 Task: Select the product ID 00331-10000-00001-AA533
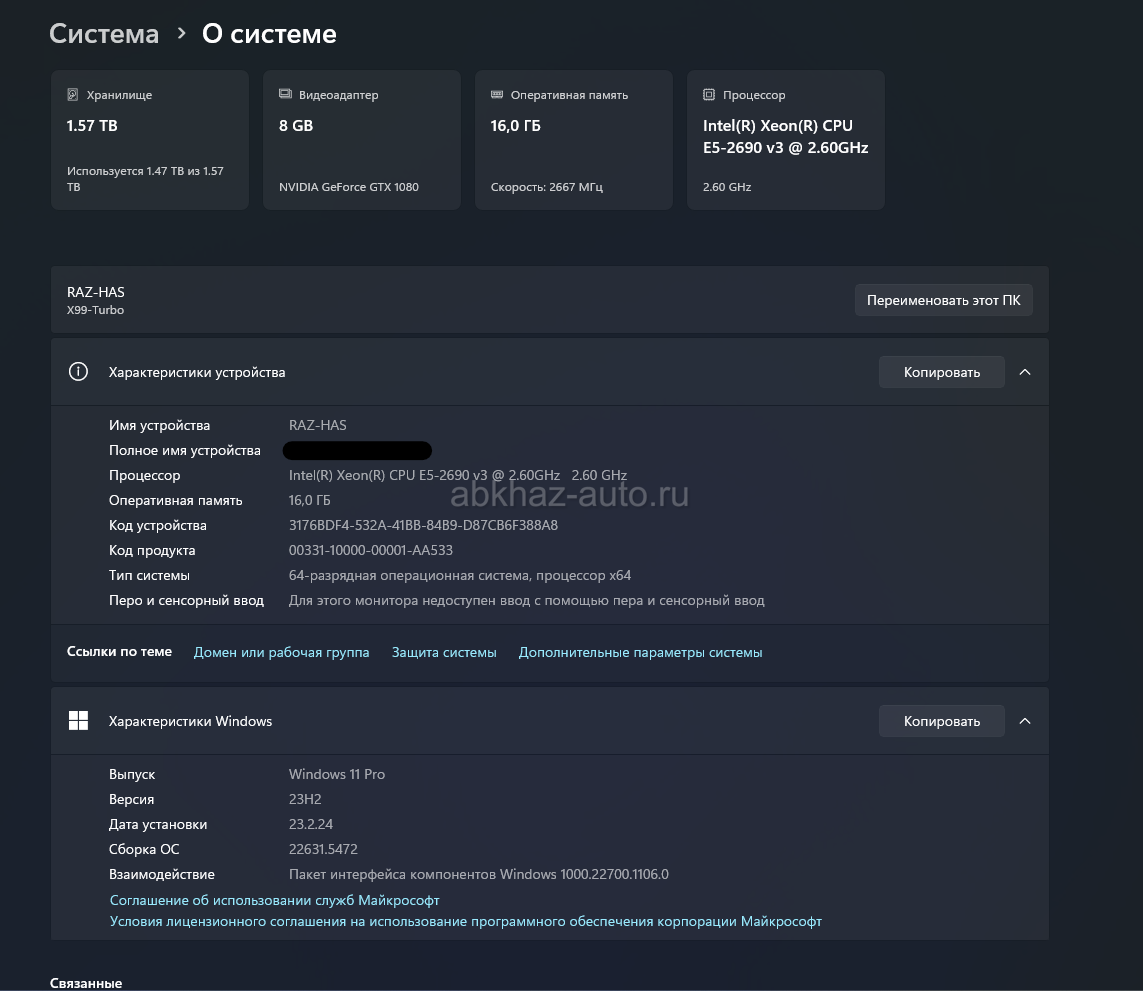click(x=370, y=550)
